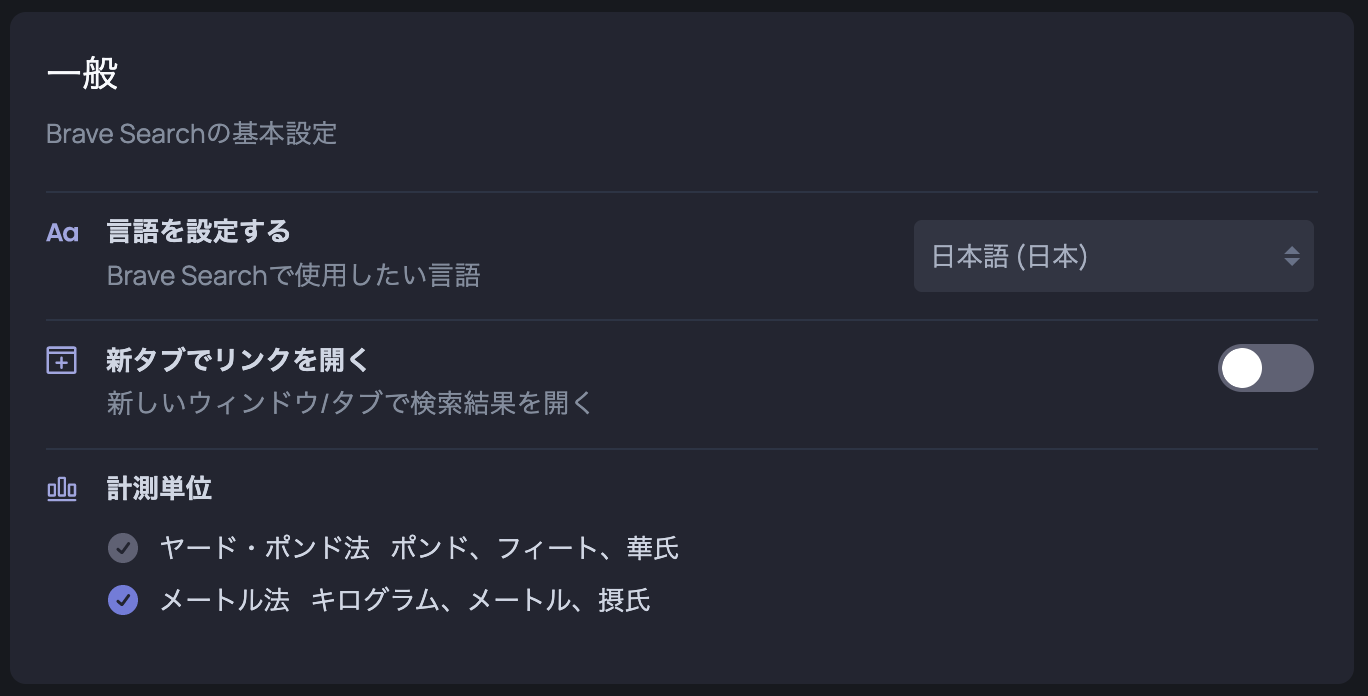This screenshot has height=696, width=1368.
Task: Click the キログラム、メートル、摂氏 description
Action: pos(480,600)
